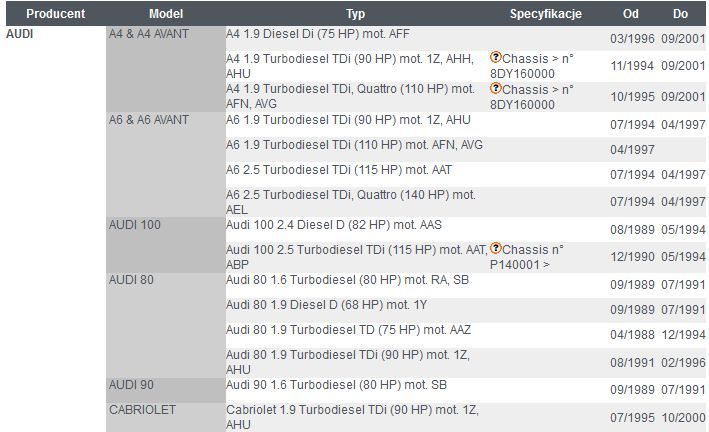The height and width of the screenshot is (432, 709).
Task: Click the AUDI producer label
Action: pos(19,34)
